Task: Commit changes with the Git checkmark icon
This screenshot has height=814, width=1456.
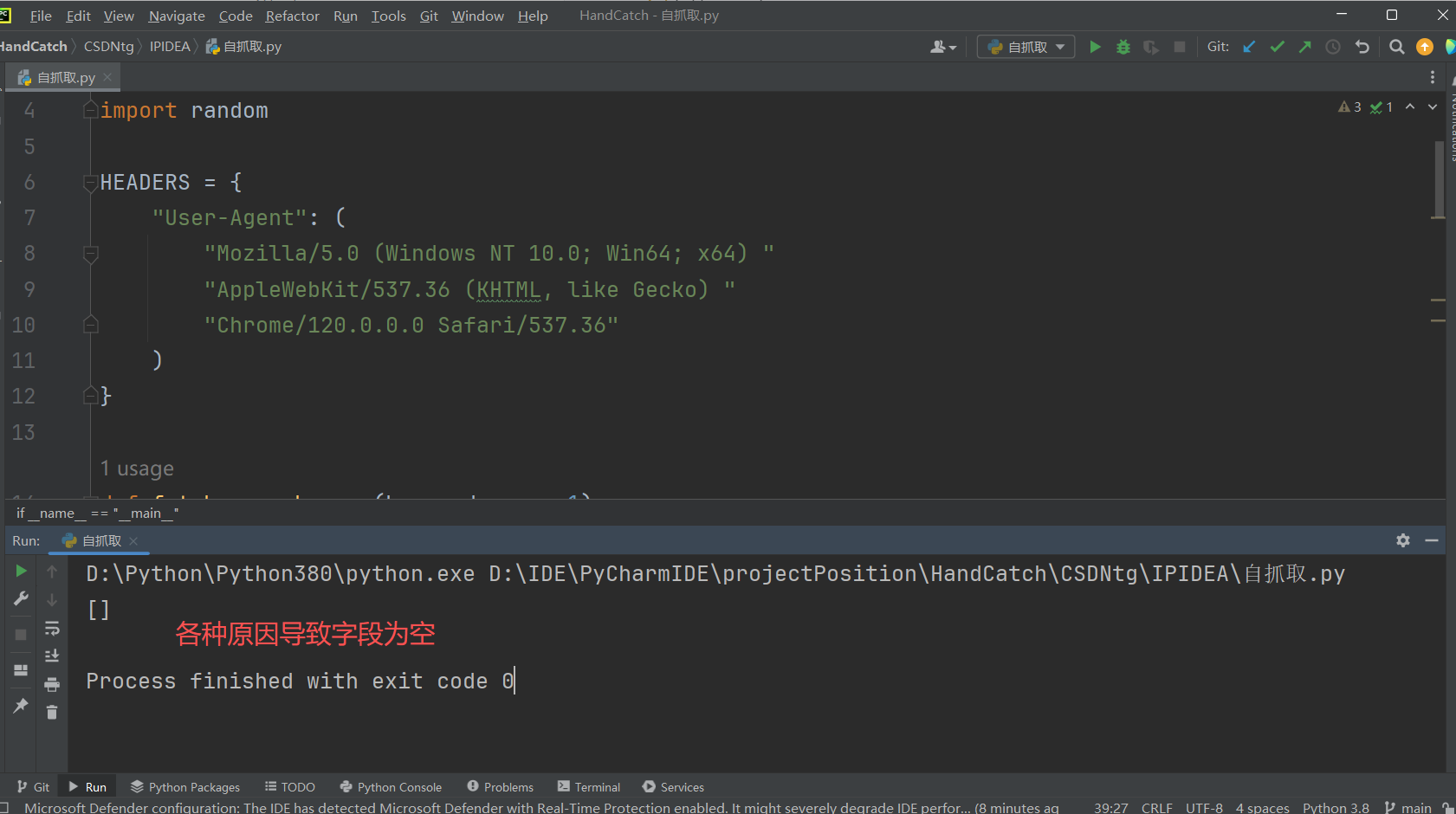Action: tap(1277, 47)
